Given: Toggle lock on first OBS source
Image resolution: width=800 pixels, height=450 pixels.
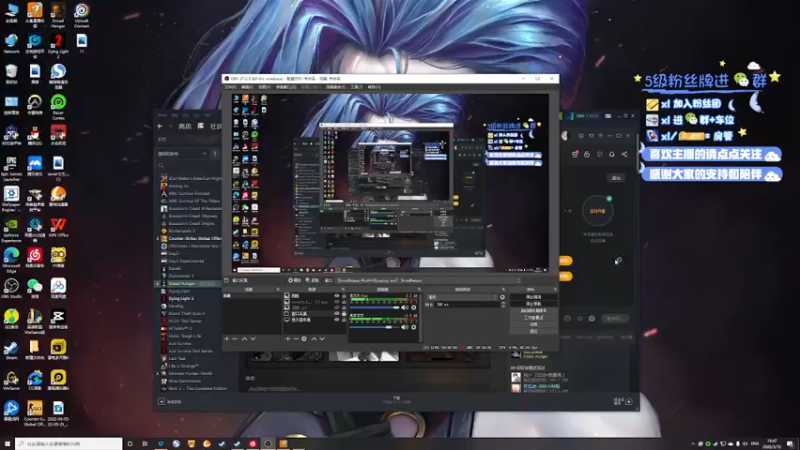Looking at the screenshot, I should [344, 296].
